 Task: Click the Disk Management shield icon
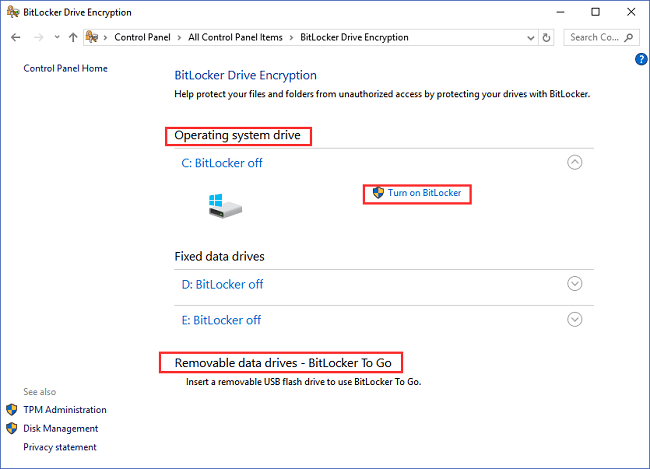pyautogui.click(x=11, y=428)
